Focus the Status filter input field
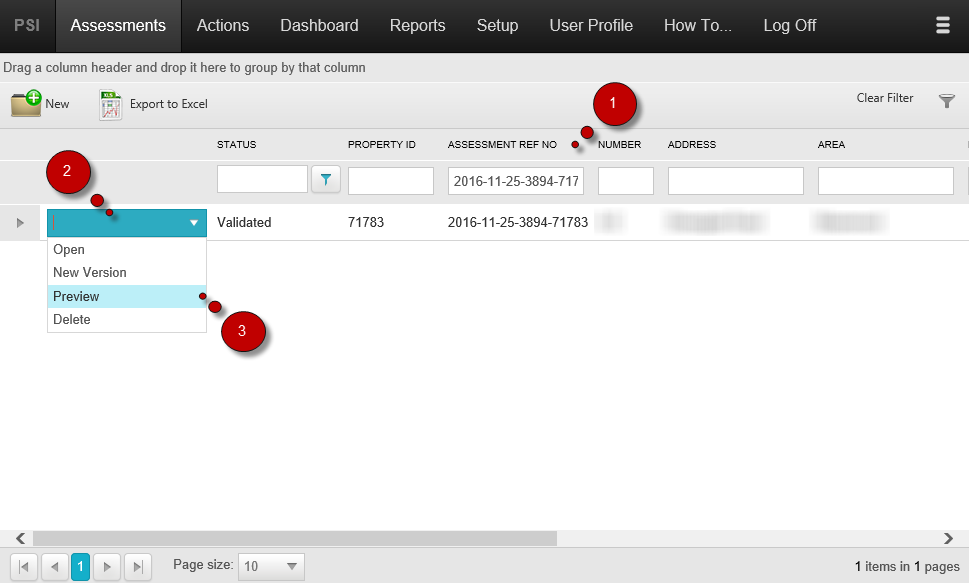Viewport: 969px width, 583px height. tap(262, 179)
